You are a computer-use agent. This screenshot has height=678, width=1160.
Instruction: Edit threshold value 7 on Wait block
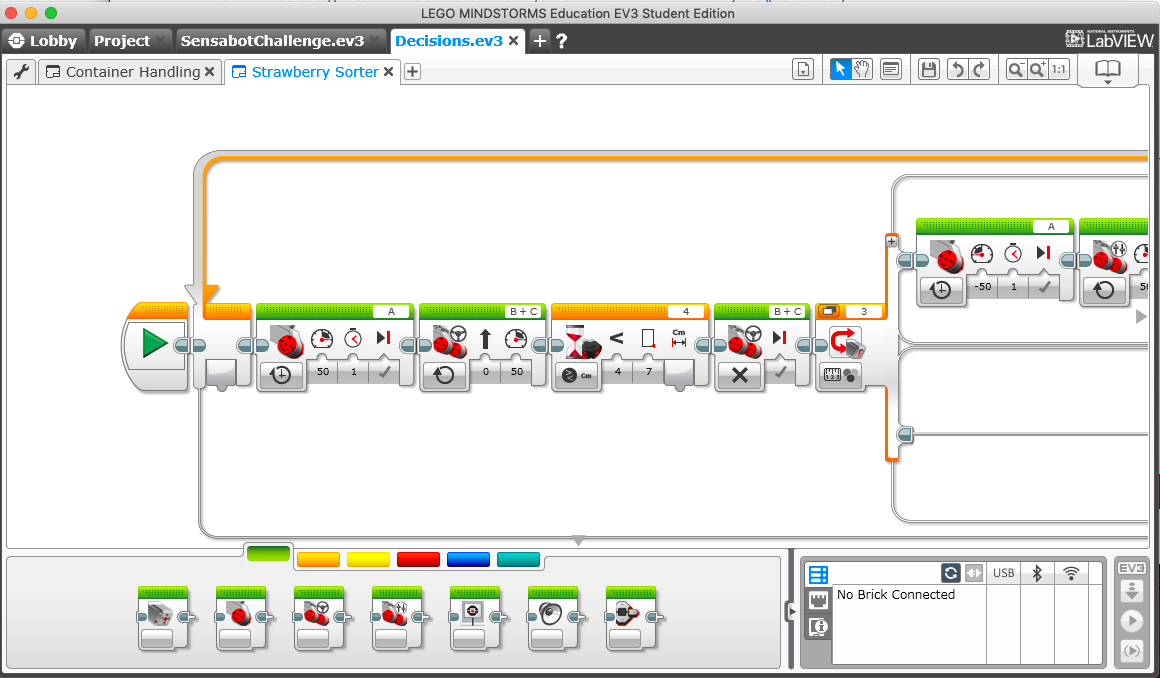click(649, 372)
